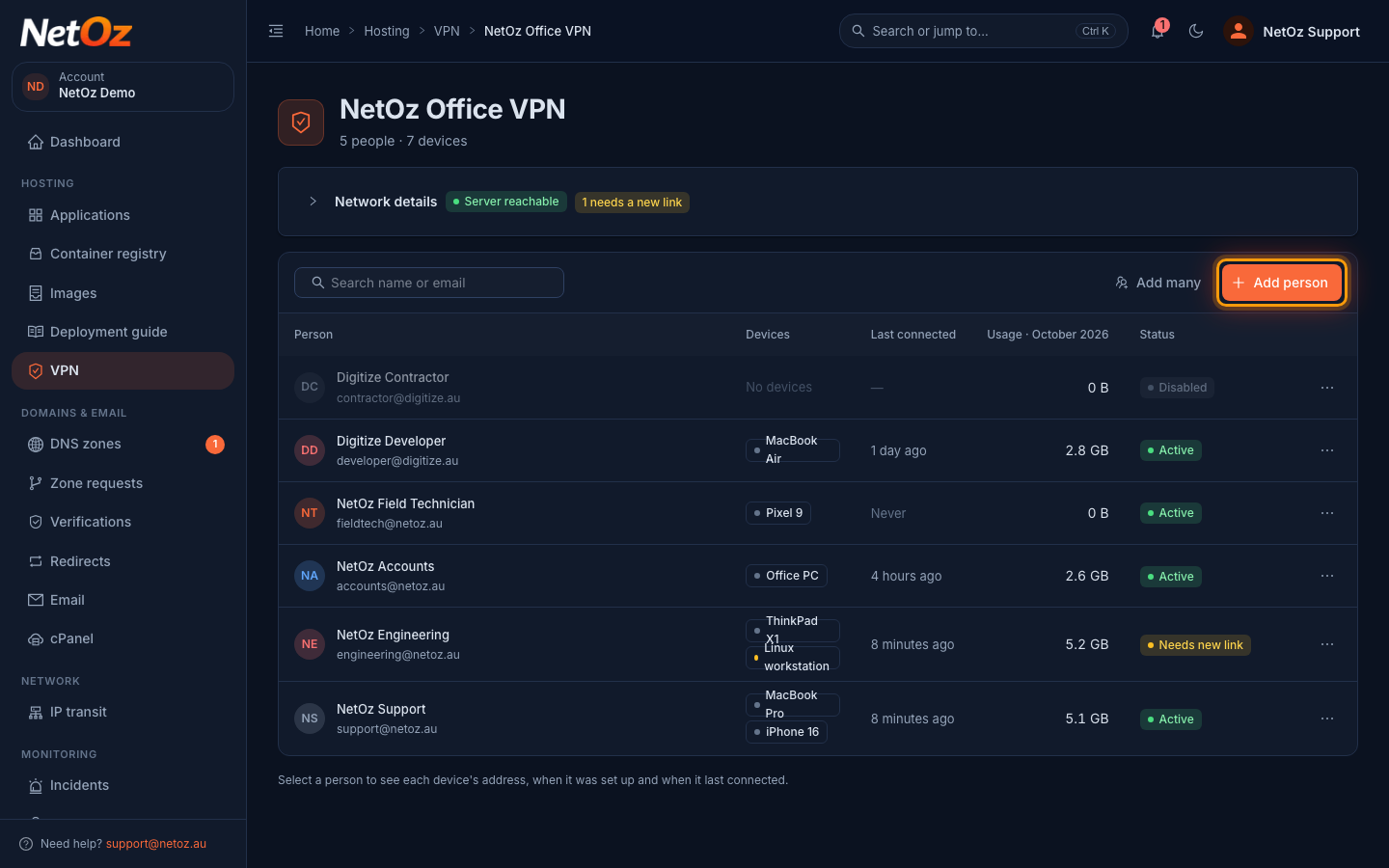The height and width of the screenshot is (868, 1389).
Task: Focus the Search or jump to field
Action: pos(984,31)
